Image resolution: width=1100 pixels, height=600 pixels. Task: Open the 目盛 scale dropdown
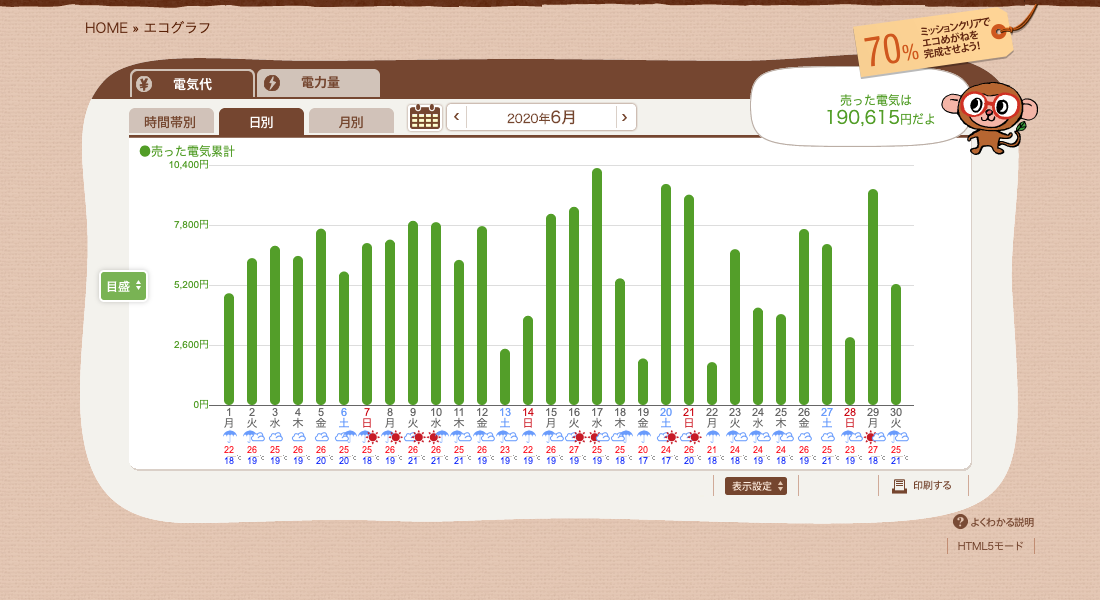pos(123,286)
